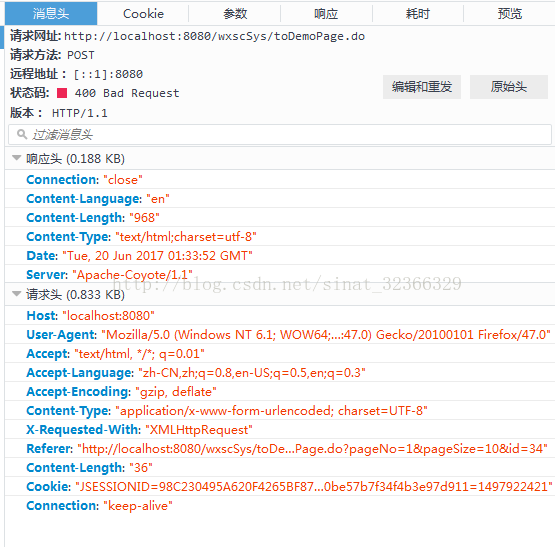Open the 参数 tab

[235, 13]
